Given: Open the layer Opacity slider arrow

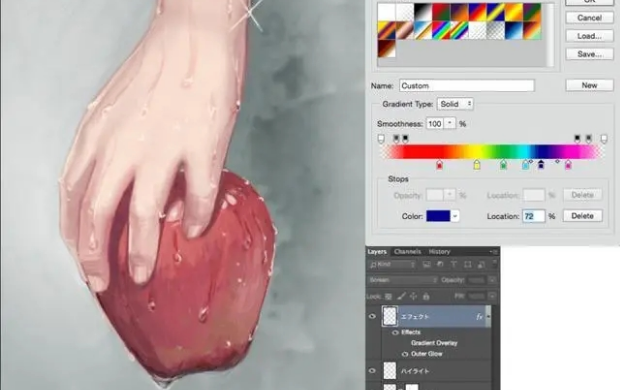Looking at the screenshot, I should (x=492, y=280).
